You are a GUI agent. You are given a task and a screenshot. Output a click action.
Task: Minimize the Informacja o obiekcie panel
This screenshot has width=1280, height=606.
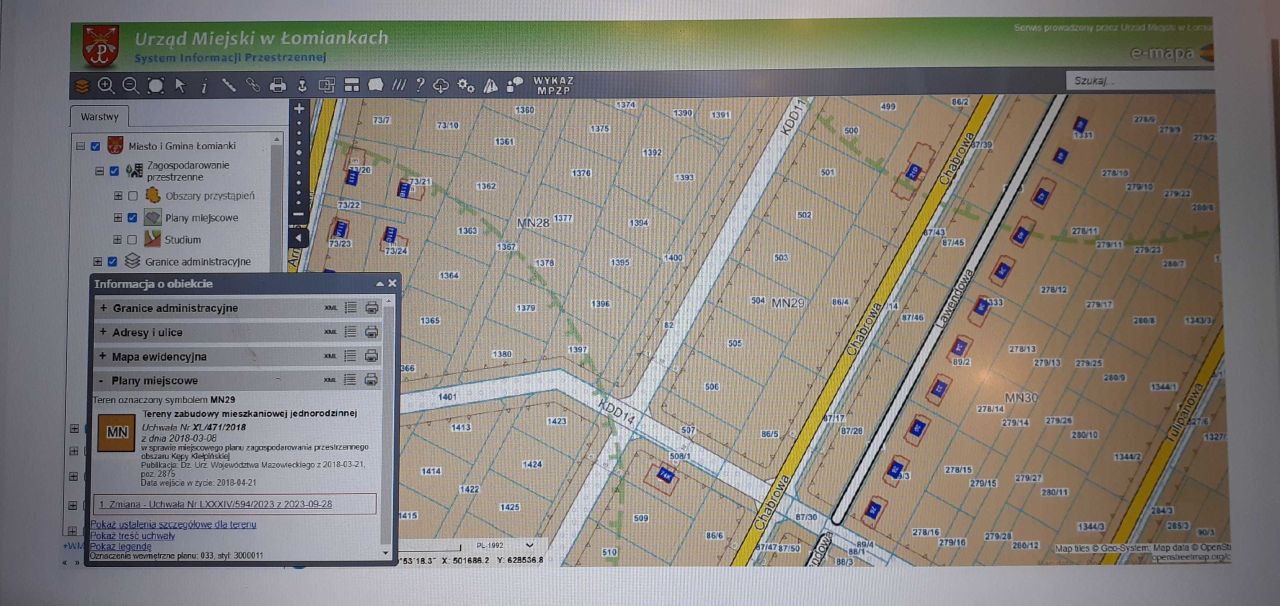tap(381, 284)
